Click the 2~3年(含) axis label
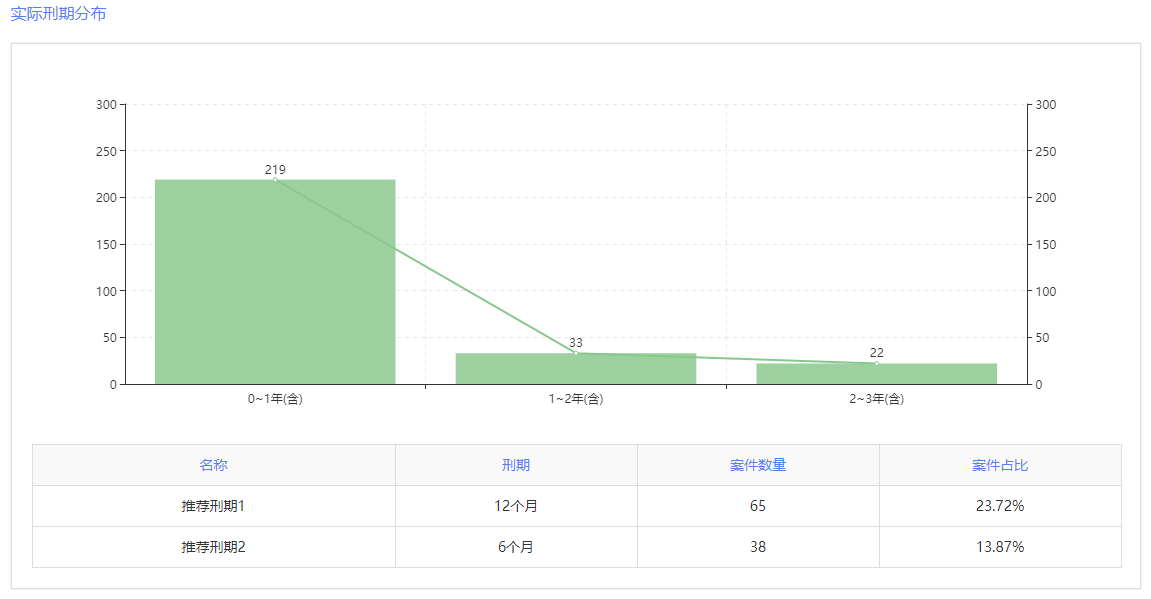Viewport: 1151px width, 599px height. pos(876,399)
